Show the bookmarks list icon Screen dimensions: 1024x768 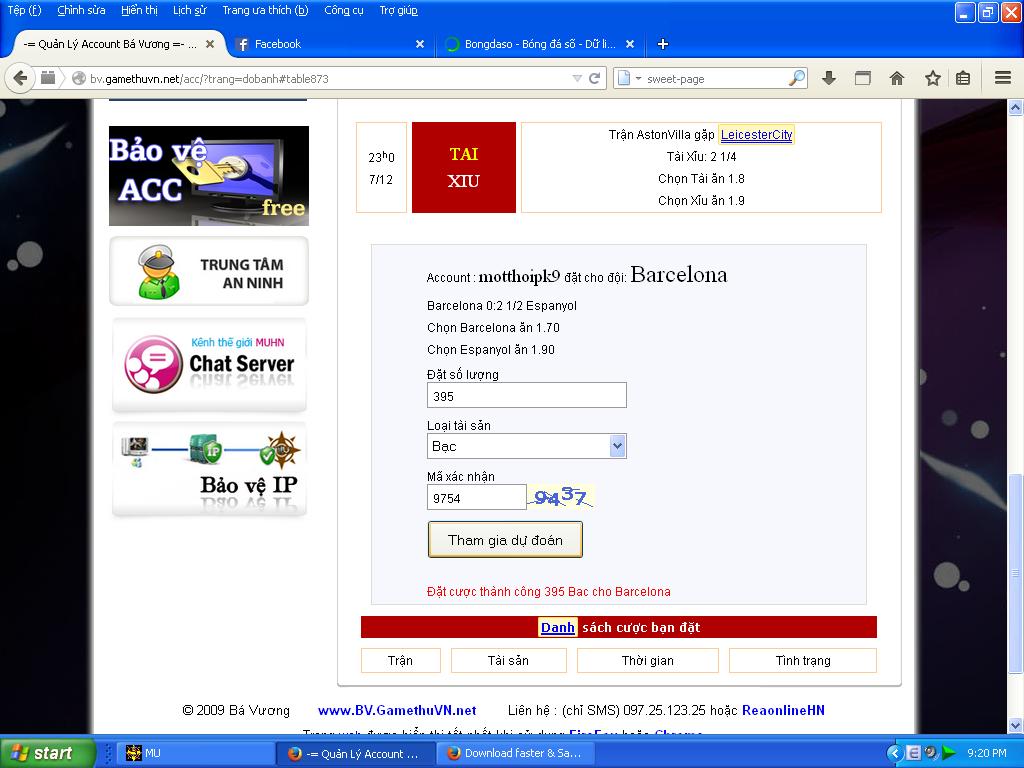[963, 78]
